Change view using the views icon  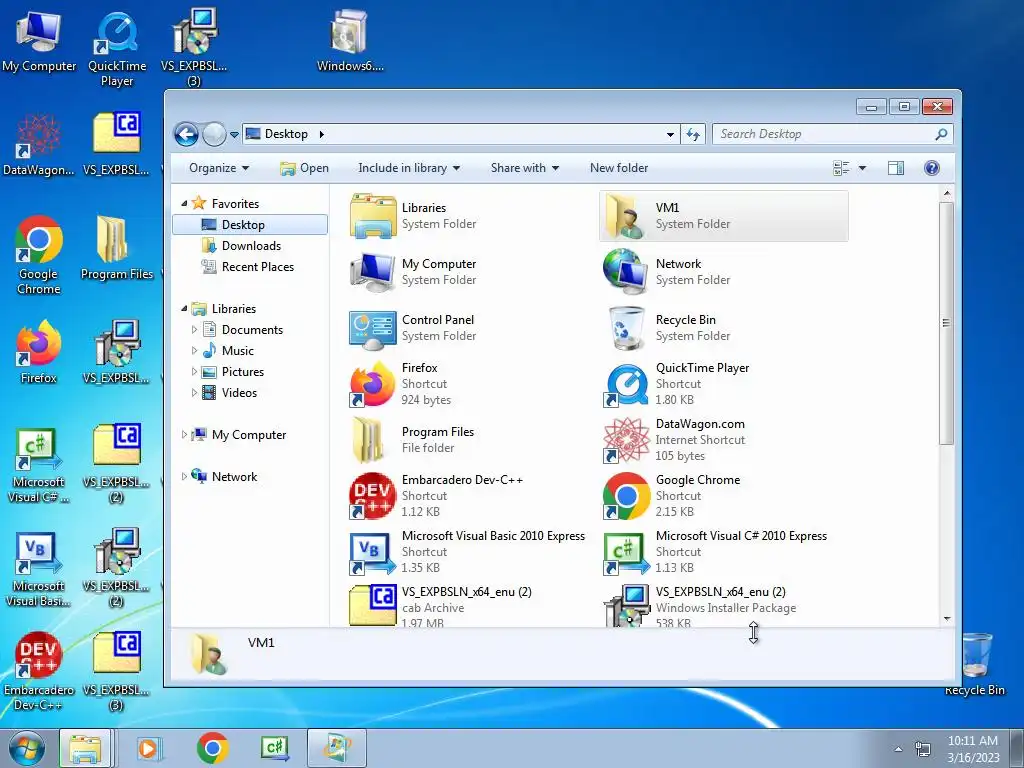841,168
